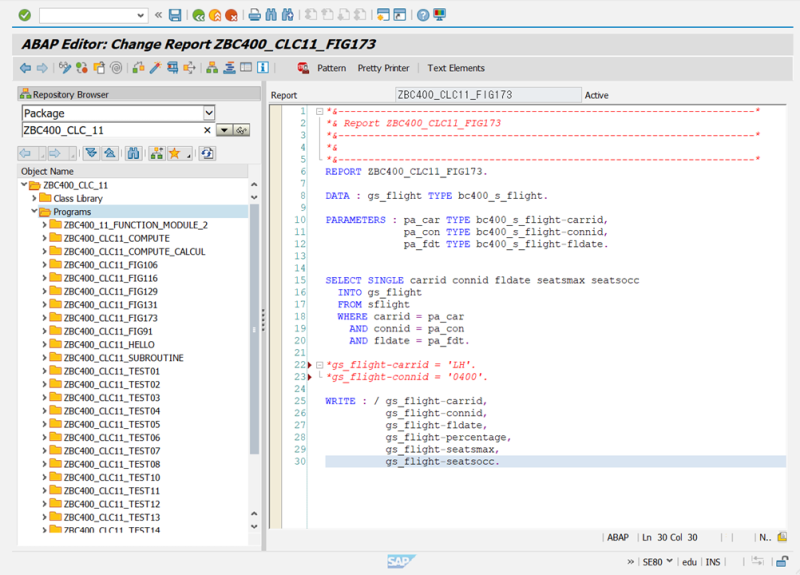
Task: Click the blue forward arrow in editor toolbar
Action: (x=42, y=68)
